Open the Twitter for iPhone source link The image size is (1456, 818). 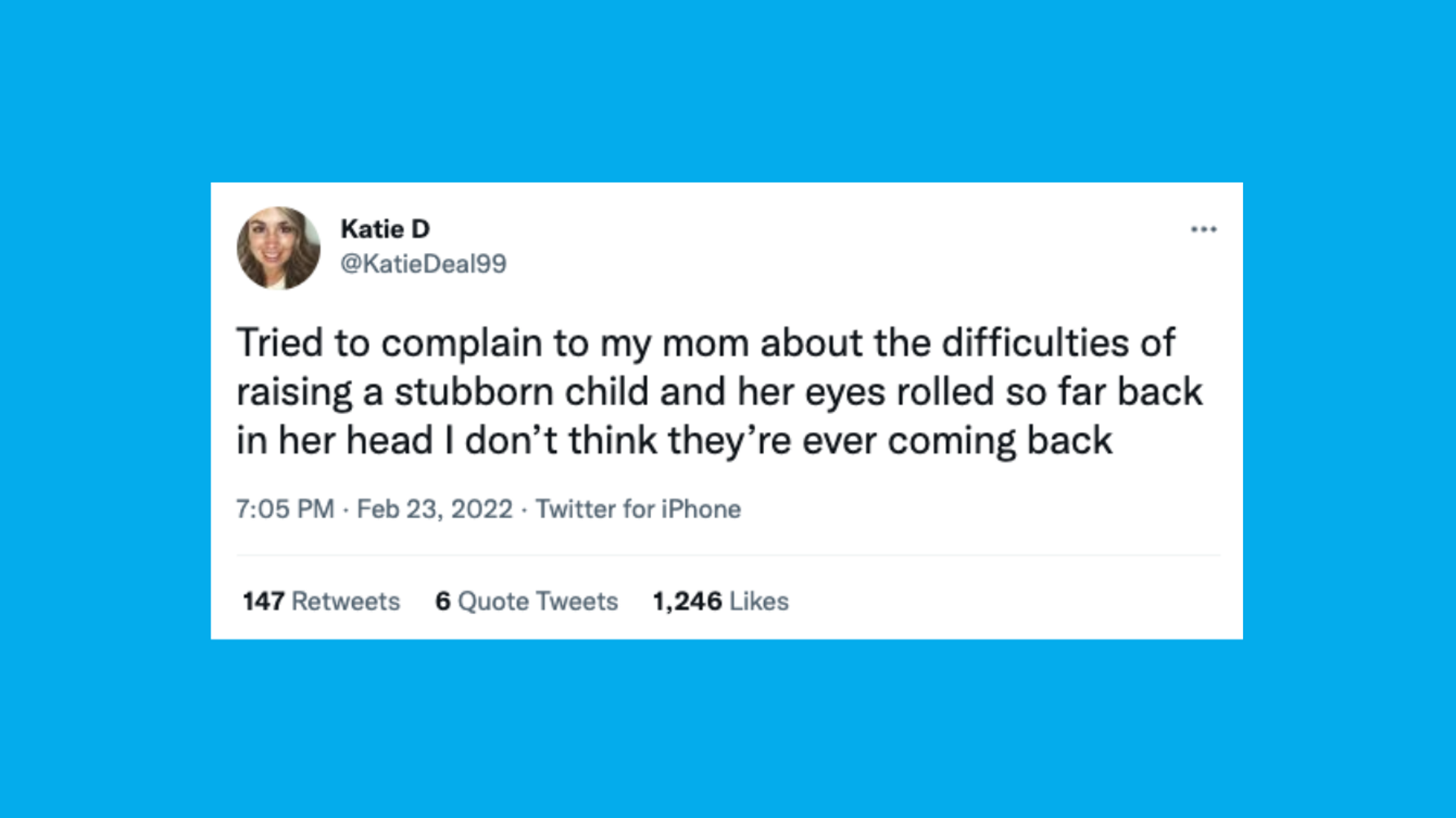tap(638, 509)
